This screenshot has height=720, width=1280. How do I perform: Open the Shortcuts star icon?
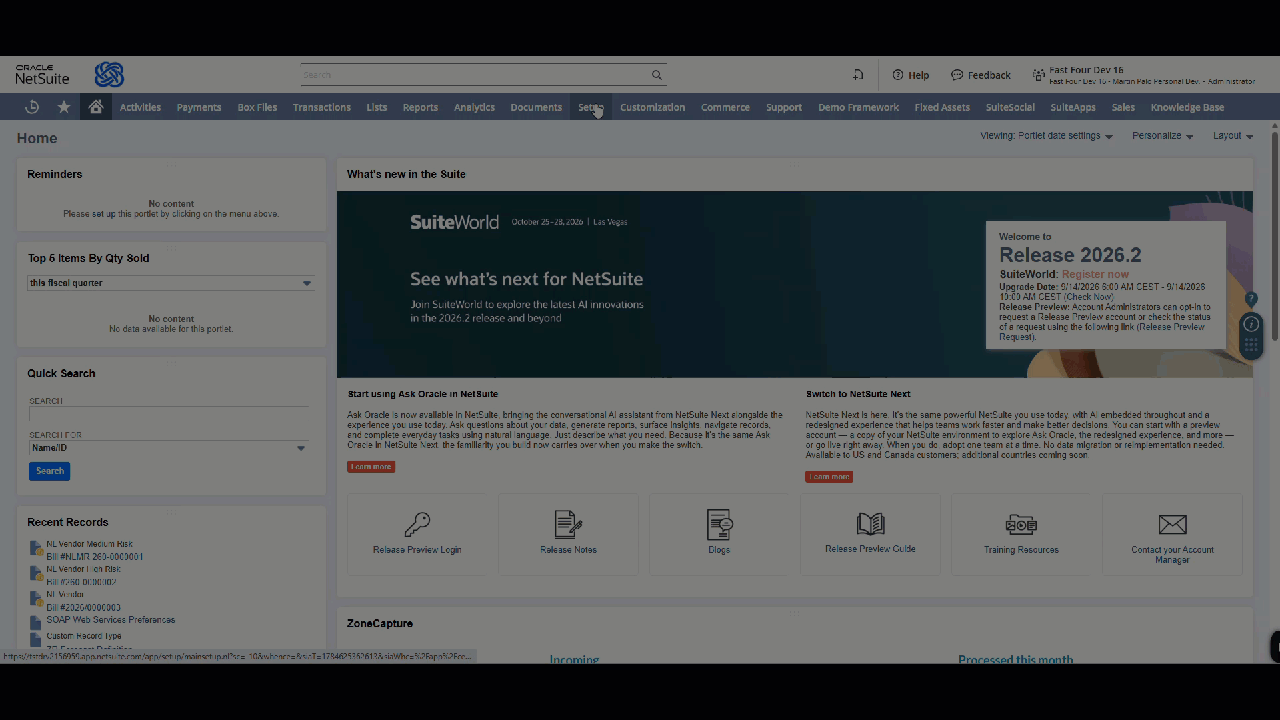64,107
